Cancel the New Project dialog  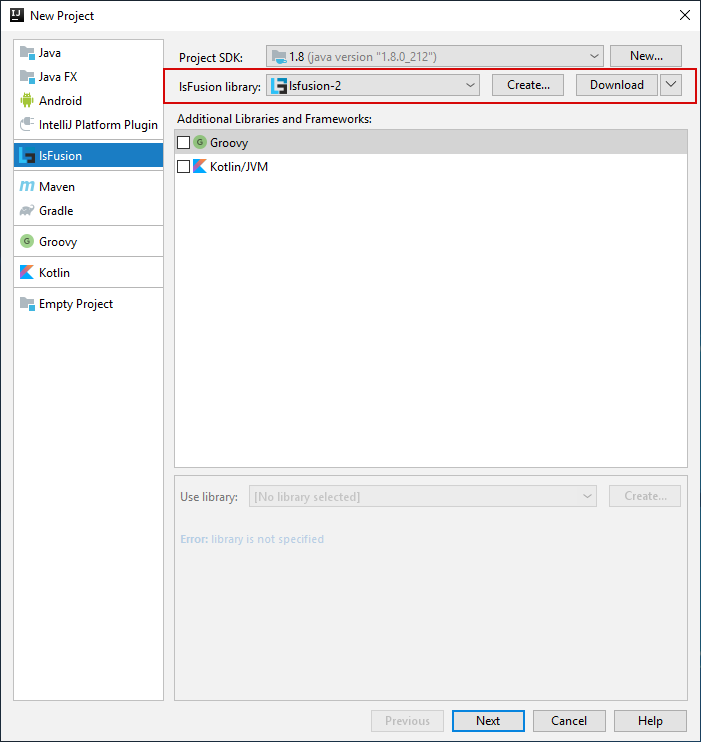coord(569,721)
